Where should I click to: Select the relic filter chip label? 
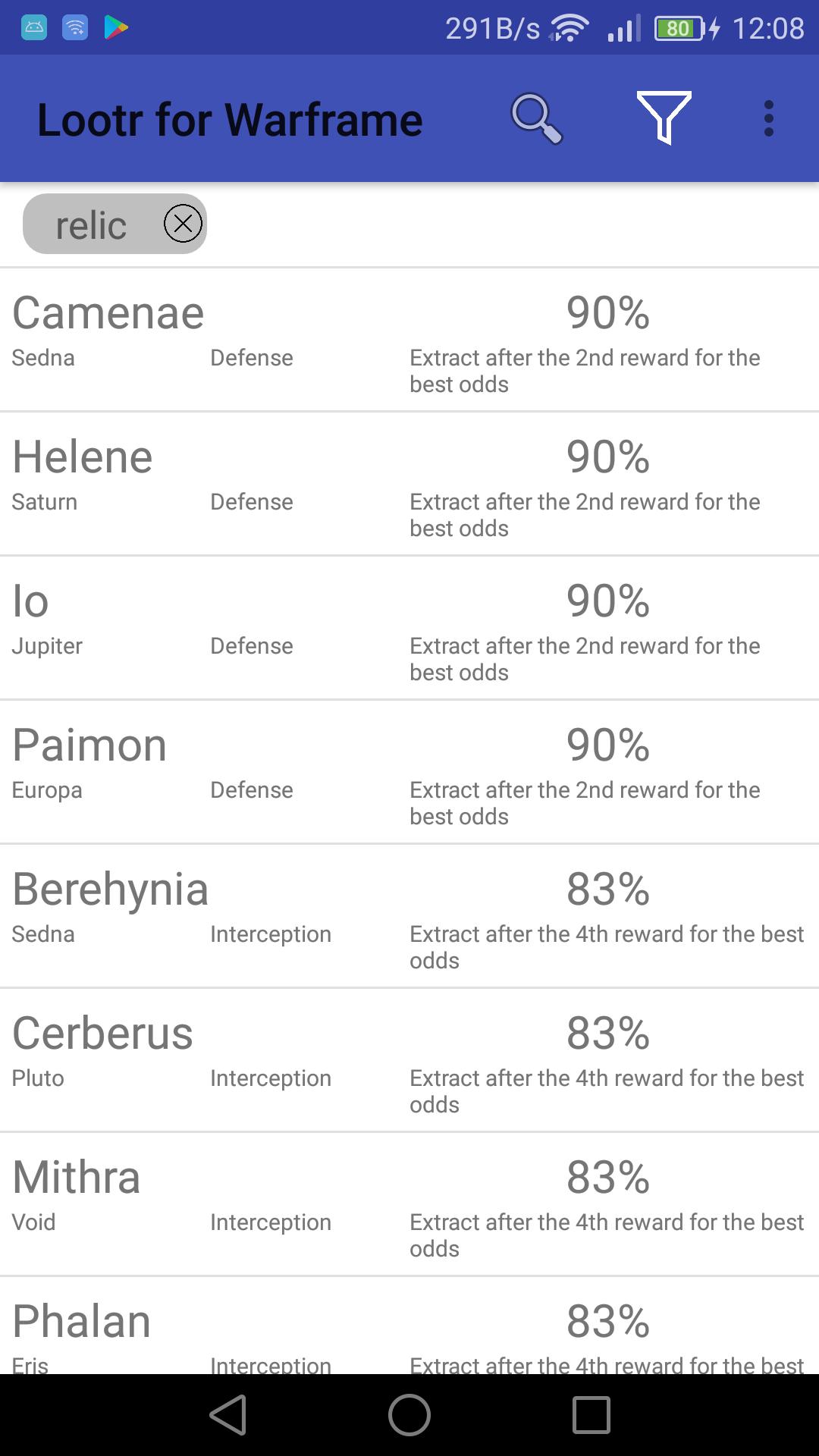click(x=91, y=225)
